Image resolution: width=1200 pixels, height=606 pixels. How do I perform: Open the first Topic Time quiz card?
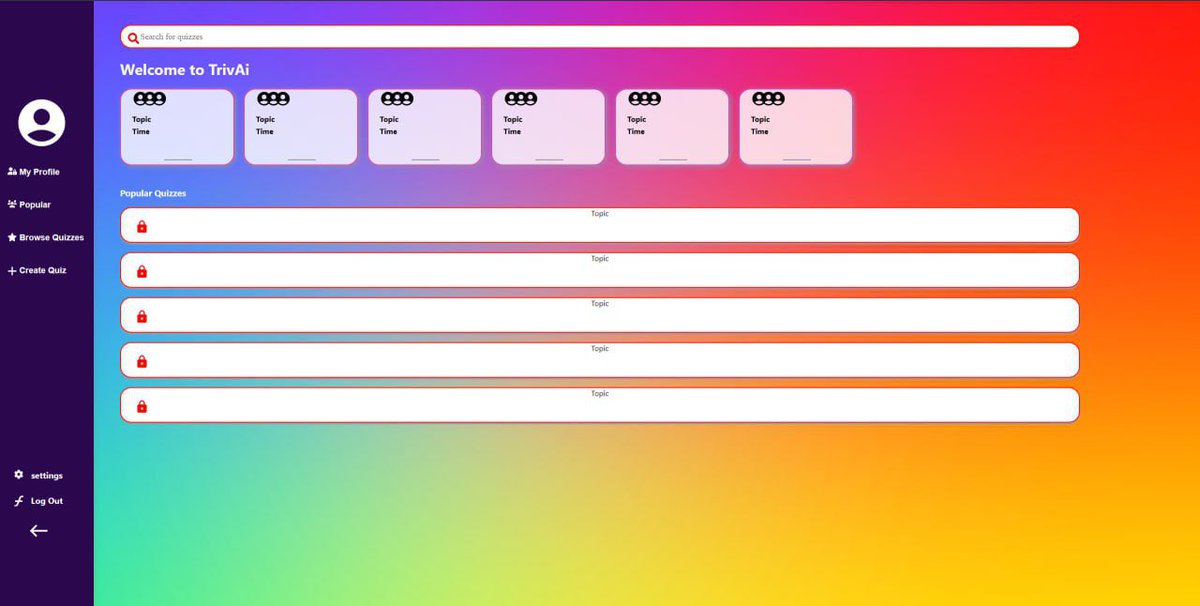[177, 127]
